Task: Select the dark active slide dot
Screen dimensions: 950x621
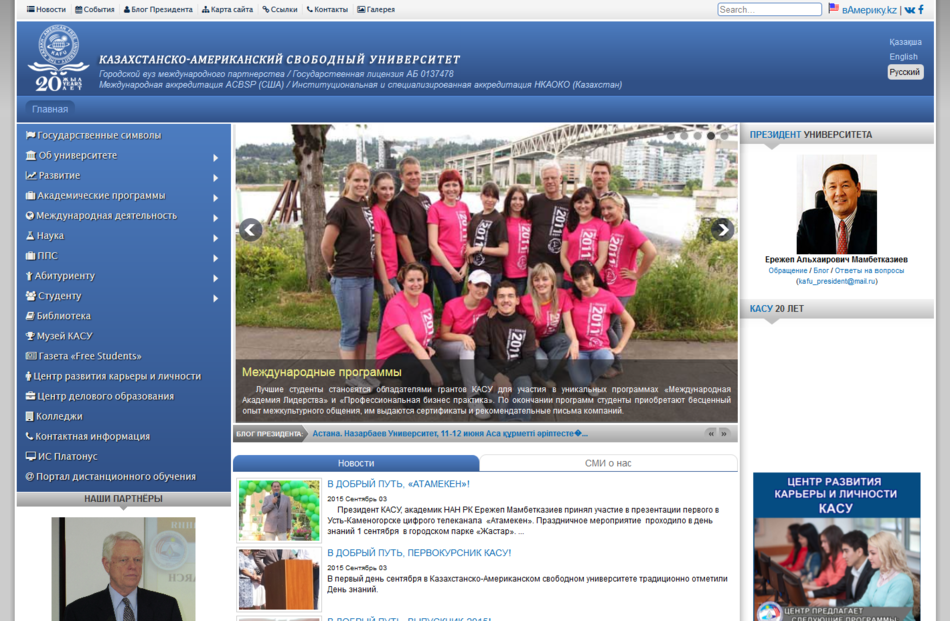Action: (711, 136)
